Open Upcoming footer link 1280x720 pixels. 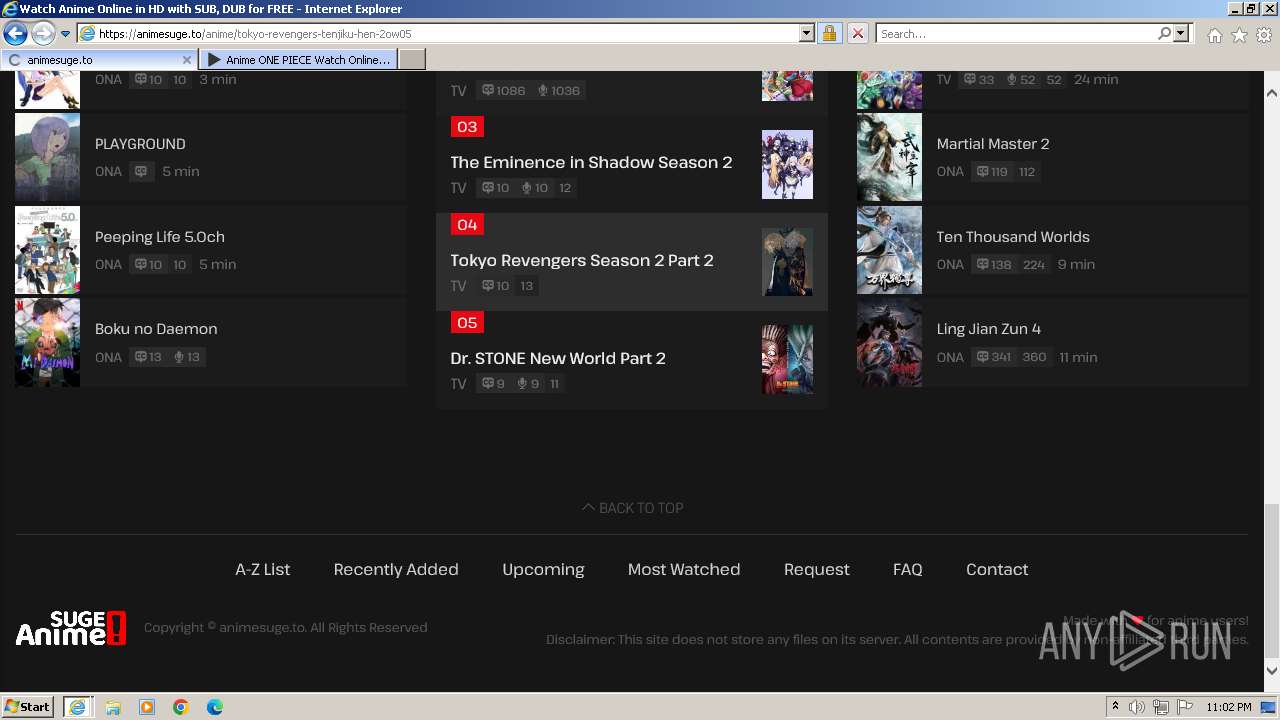543,569
